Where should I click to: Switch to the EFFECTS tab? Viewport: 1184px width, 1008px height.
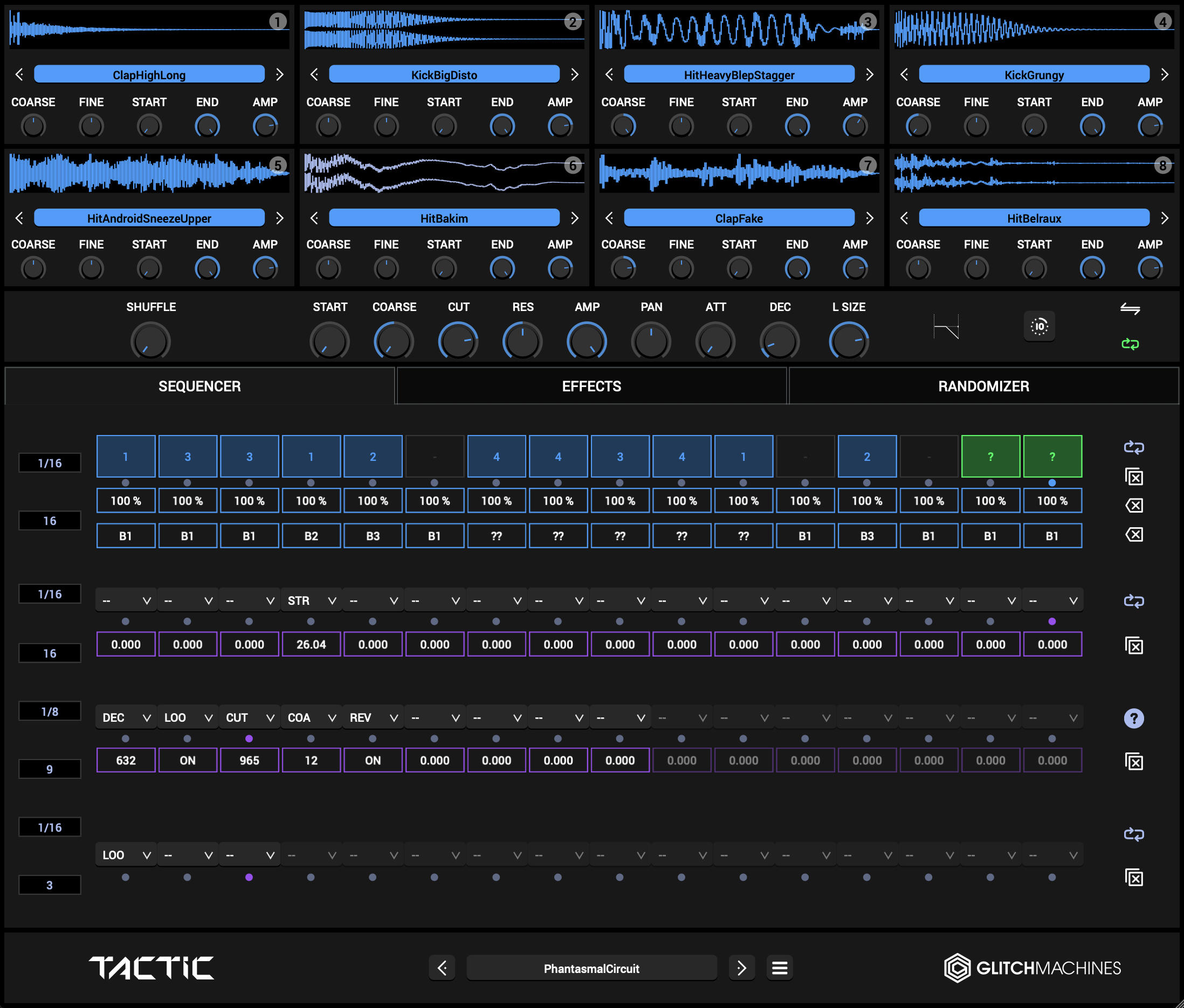click(x=591, y=386)
